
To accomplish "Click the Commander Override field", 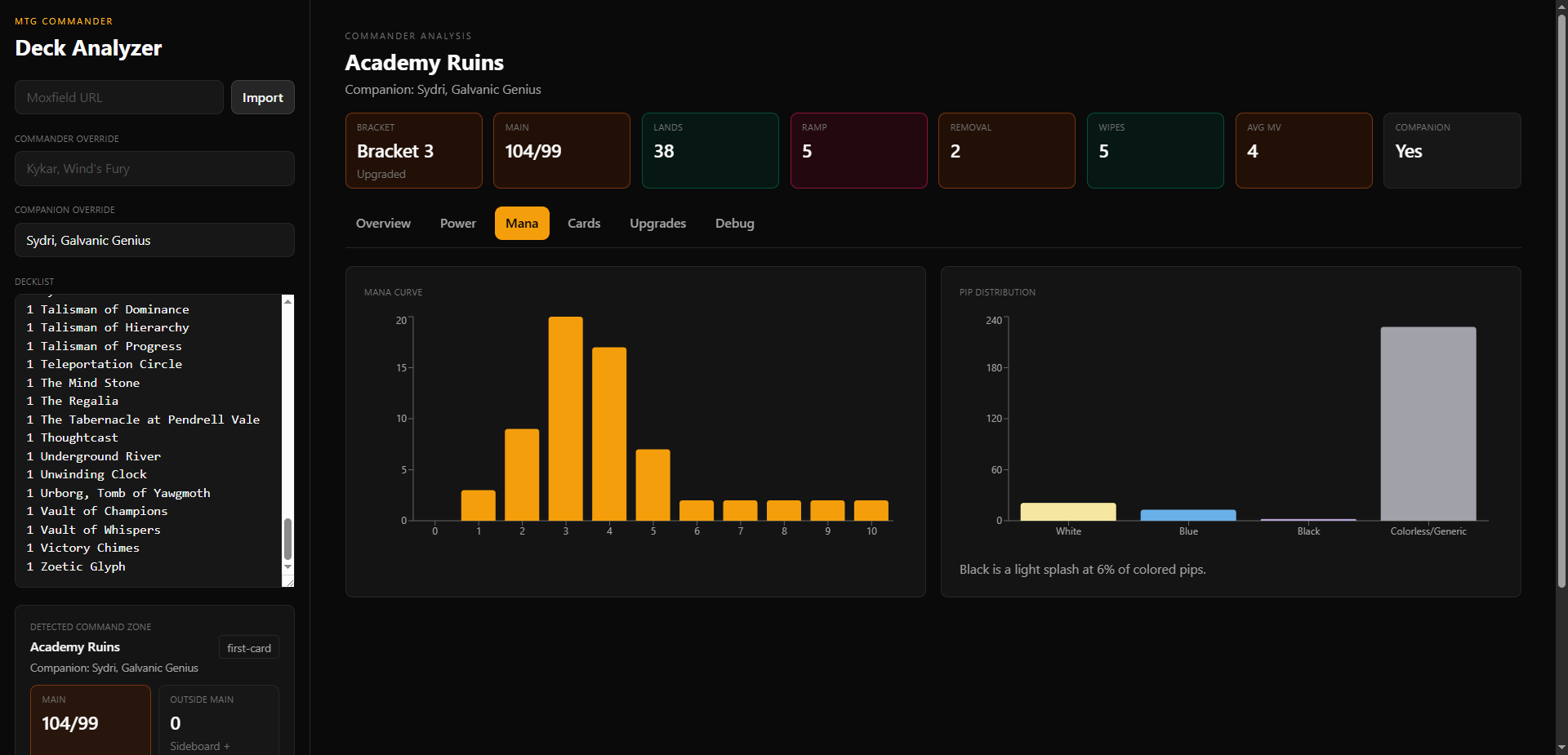I will (x=154, y=168).
